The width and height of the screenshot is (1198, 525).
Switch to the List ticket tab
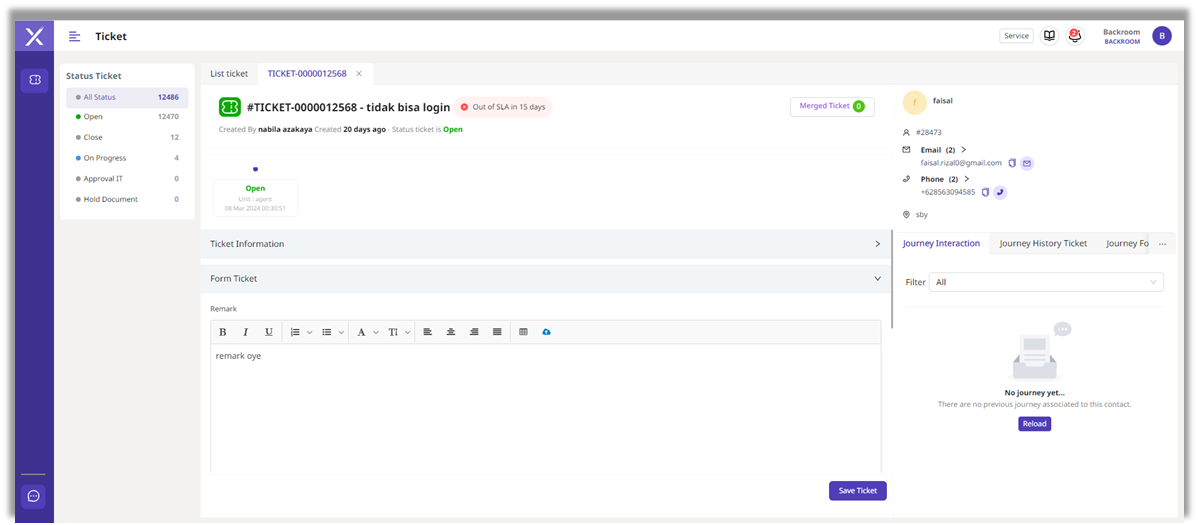click(229, 74)
